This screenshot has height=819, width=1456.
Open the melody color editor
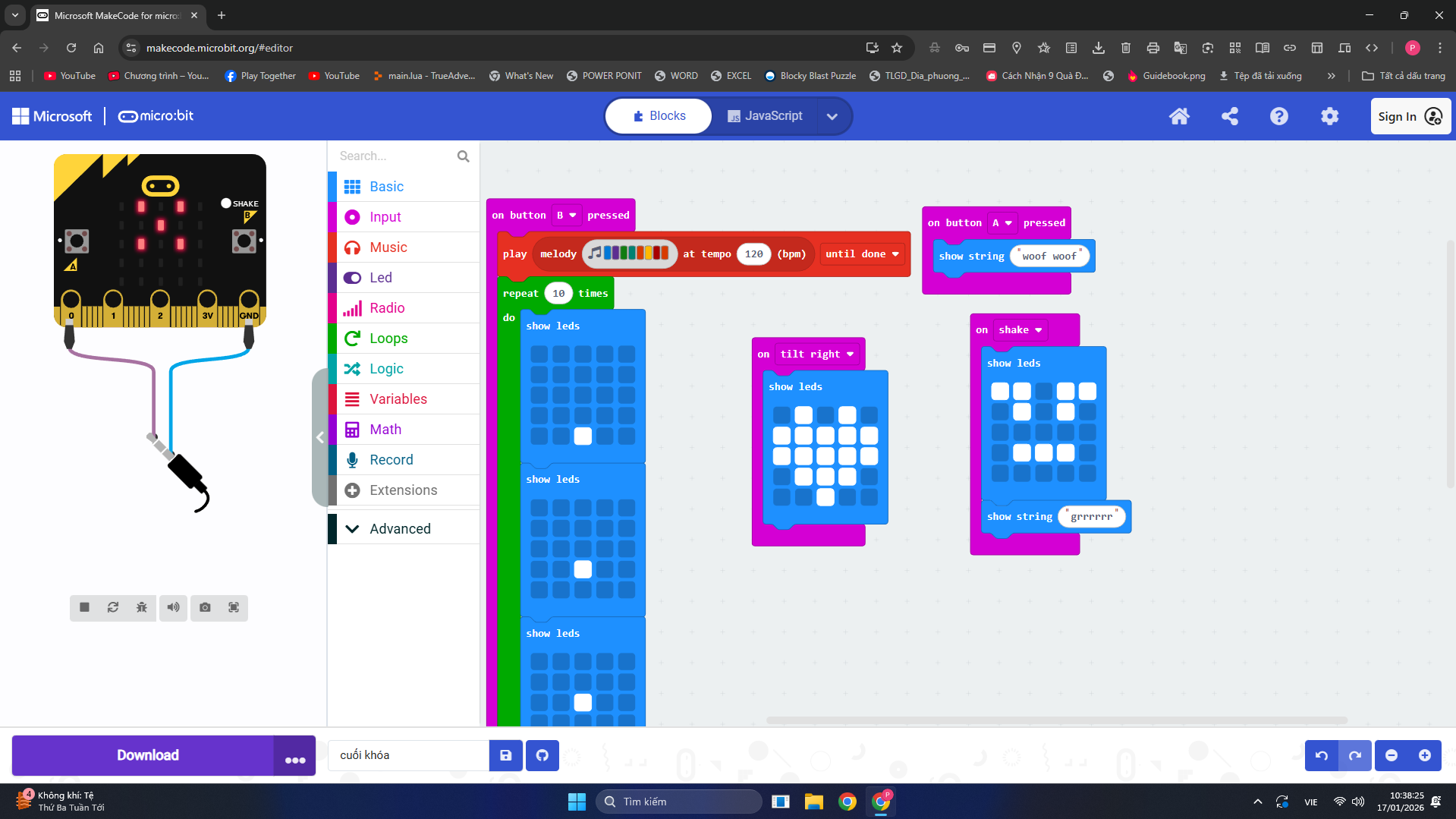pos(629,254)
